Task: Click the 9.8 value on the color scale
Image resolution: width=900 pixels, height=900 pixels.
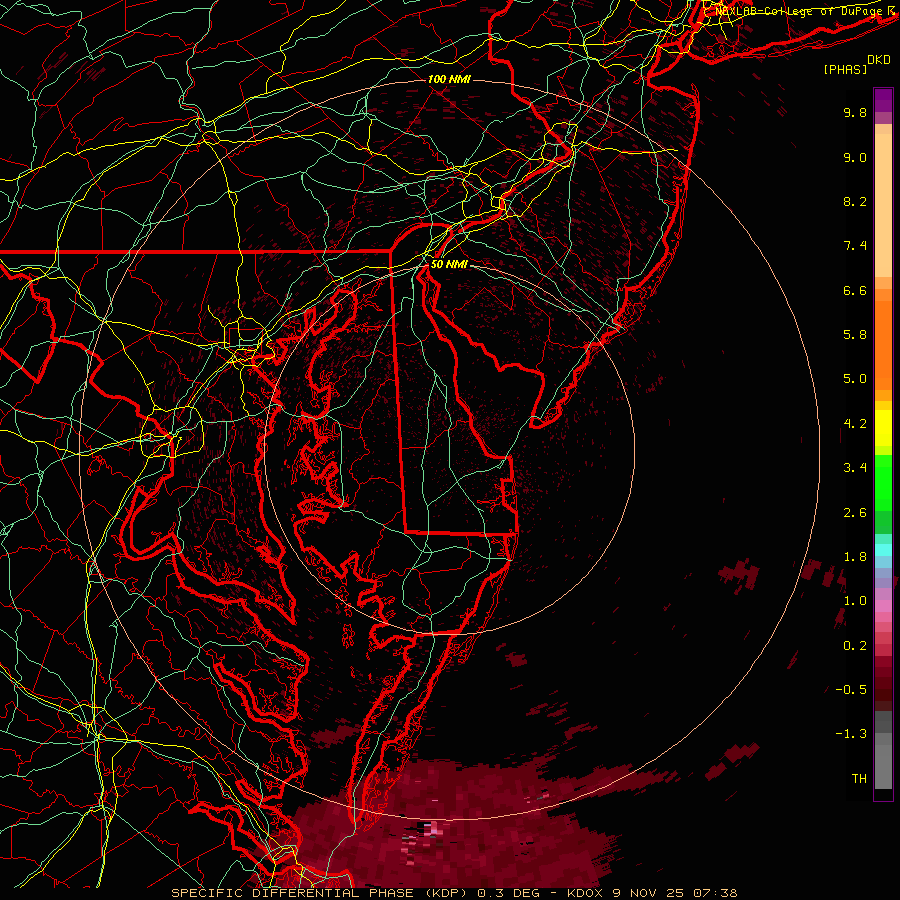Action: [x=855, y=112]
